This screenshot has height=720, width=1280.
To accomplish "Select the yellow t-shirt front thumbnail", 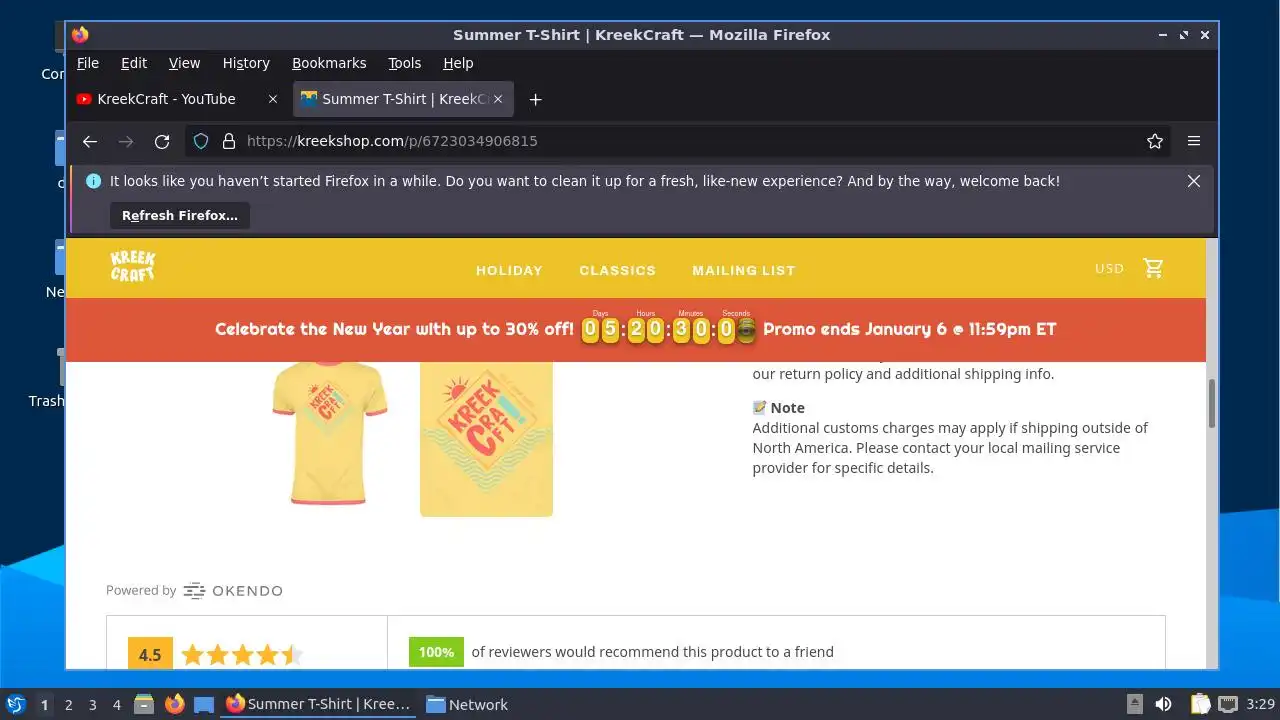I will pyautogui.click(x=329, y=432).
